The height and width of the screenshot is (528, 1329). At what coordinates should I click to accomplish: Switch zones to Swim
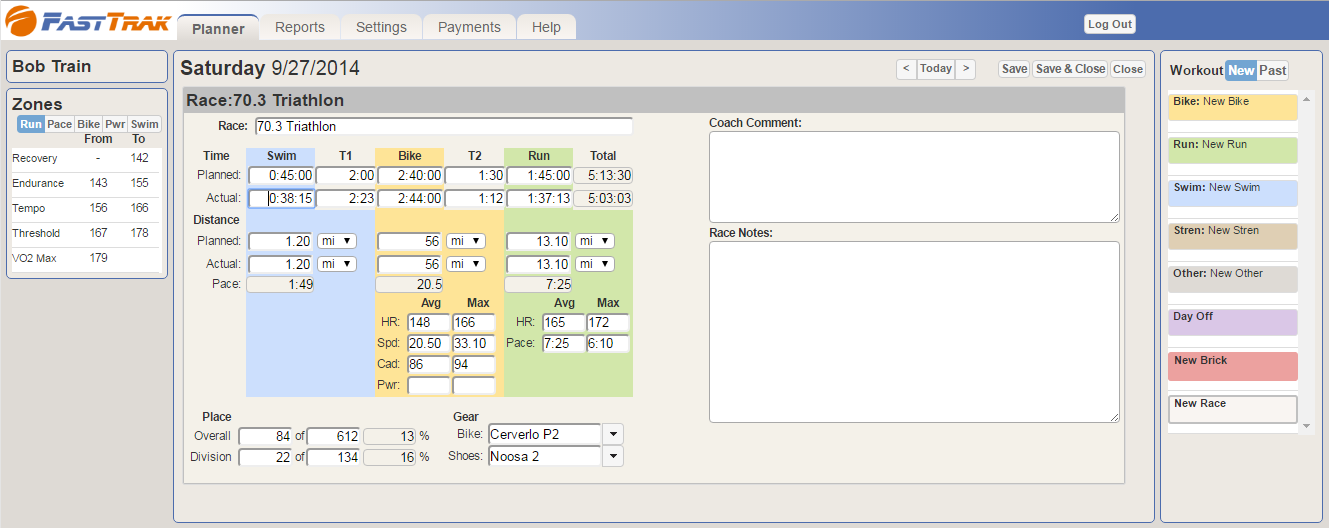coord(145,124)
